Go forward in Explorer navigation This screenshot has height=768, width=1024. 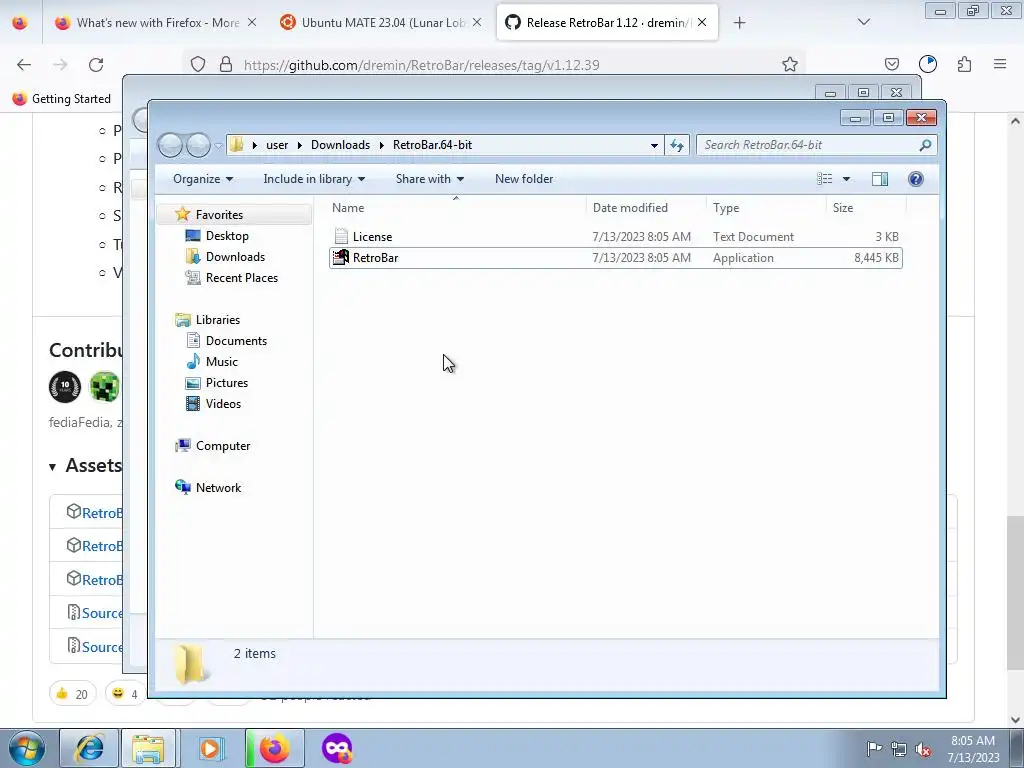click(198, 145)
